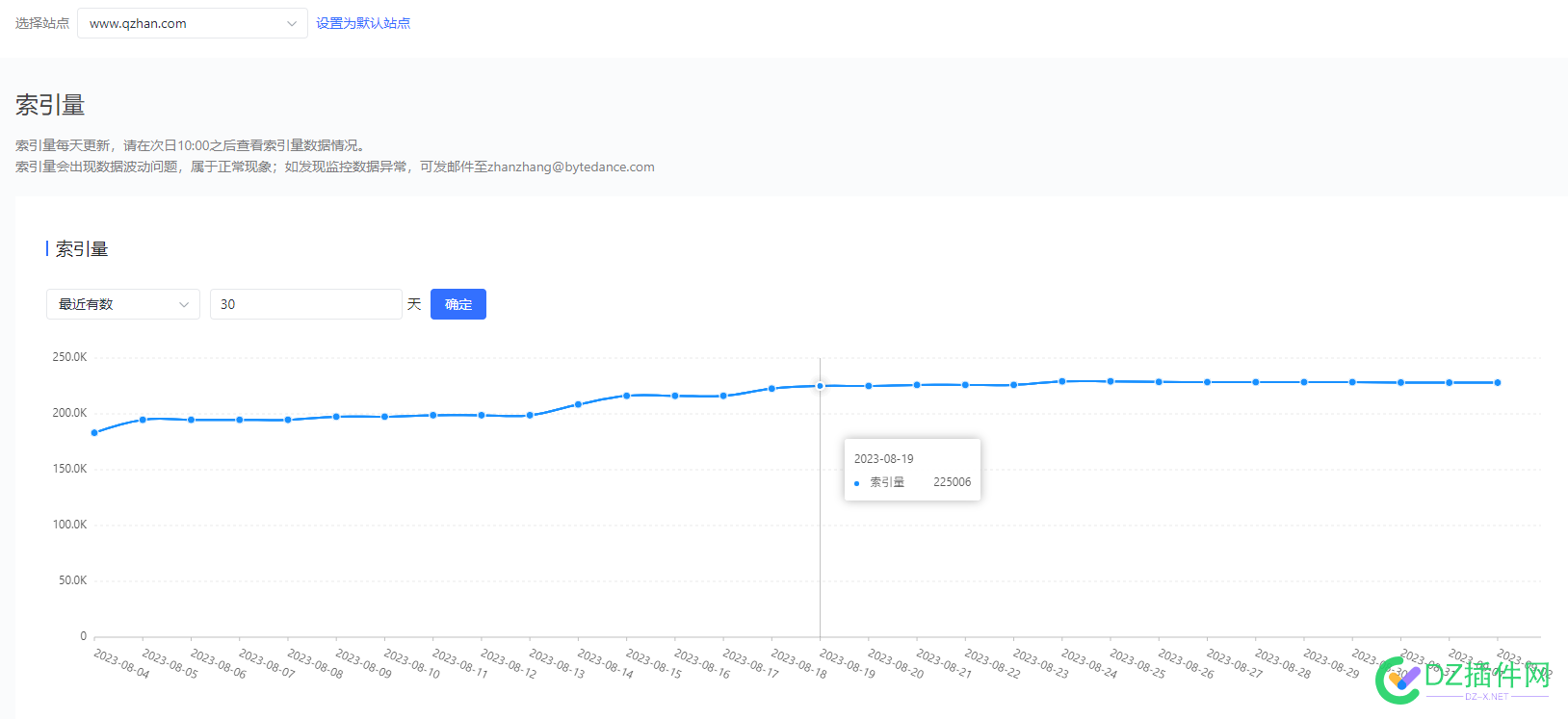Click the 2023-08-06 x-axis label
Viewport: 1568px width, 719px height.
(219, 662)
